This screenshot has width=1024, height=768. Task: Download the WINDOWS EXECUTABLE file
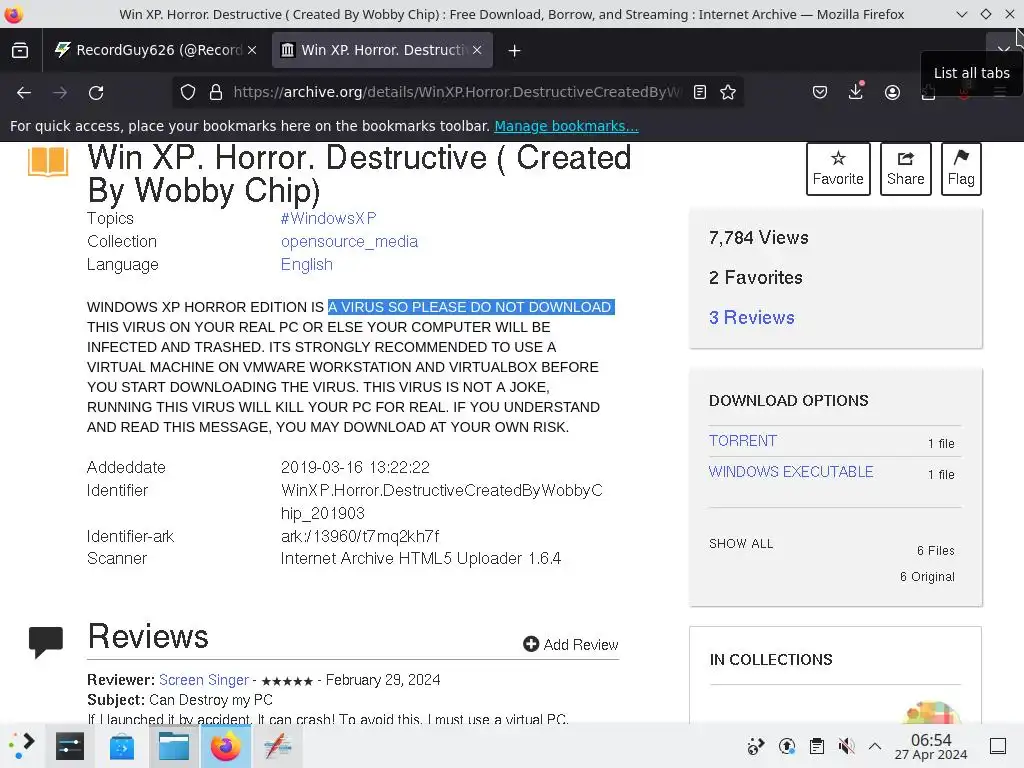[x=791, y=472]
